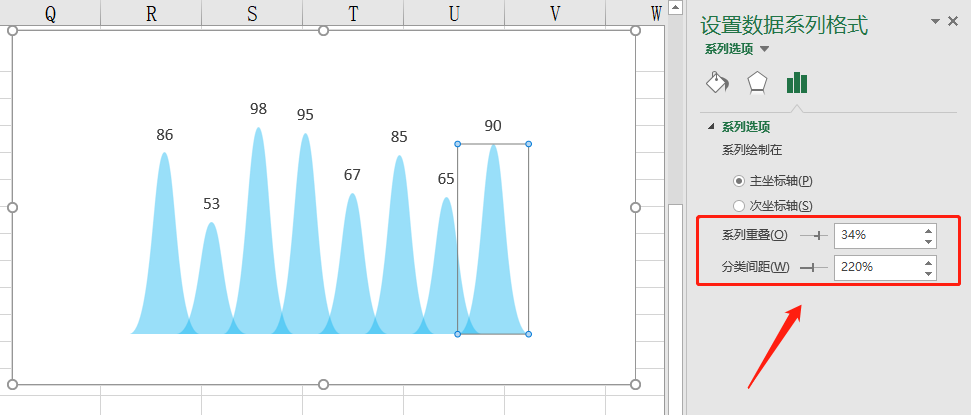
Task: Select the 次坐标轴 radio button
Action: click(x=739, y=206)
